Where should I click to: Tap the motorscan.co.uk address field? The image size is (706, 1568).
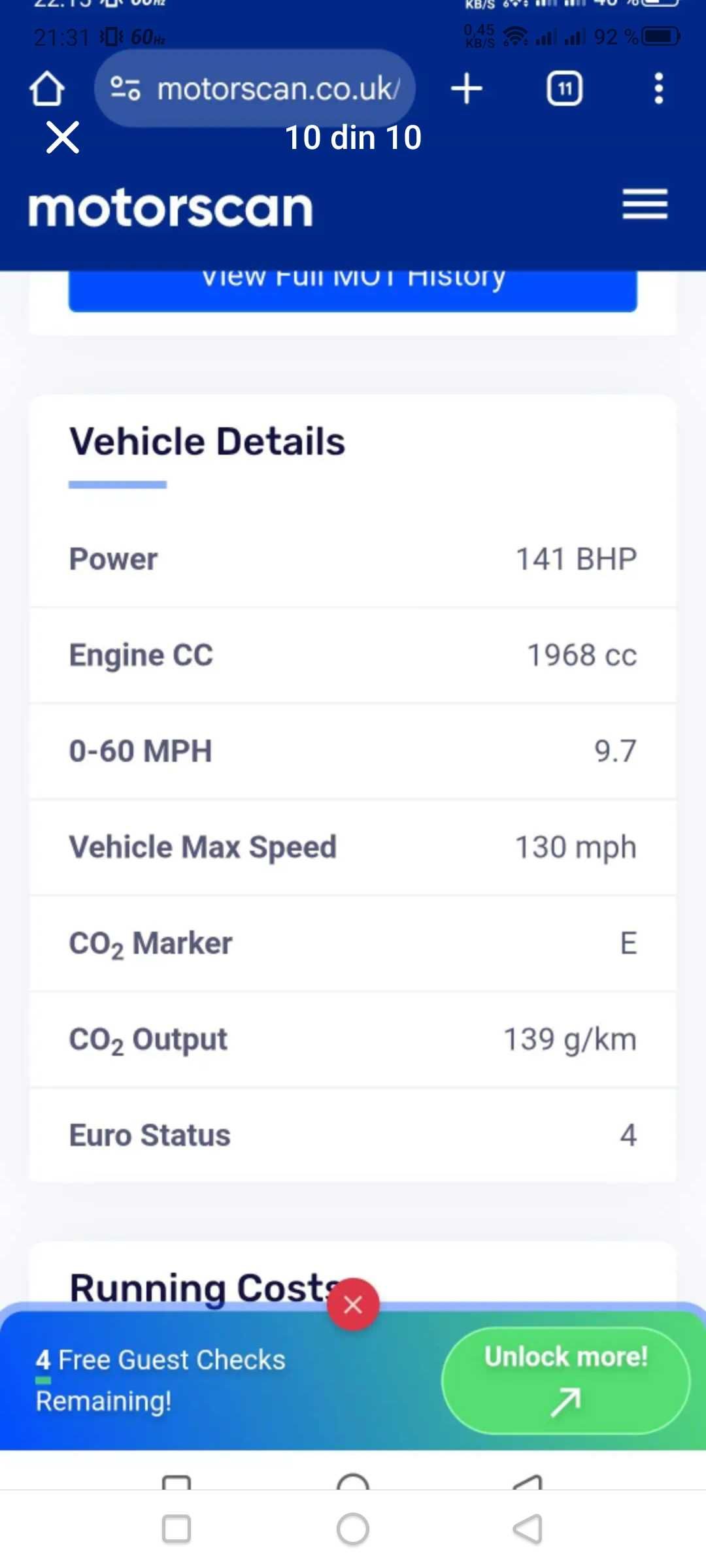point(255,88)
